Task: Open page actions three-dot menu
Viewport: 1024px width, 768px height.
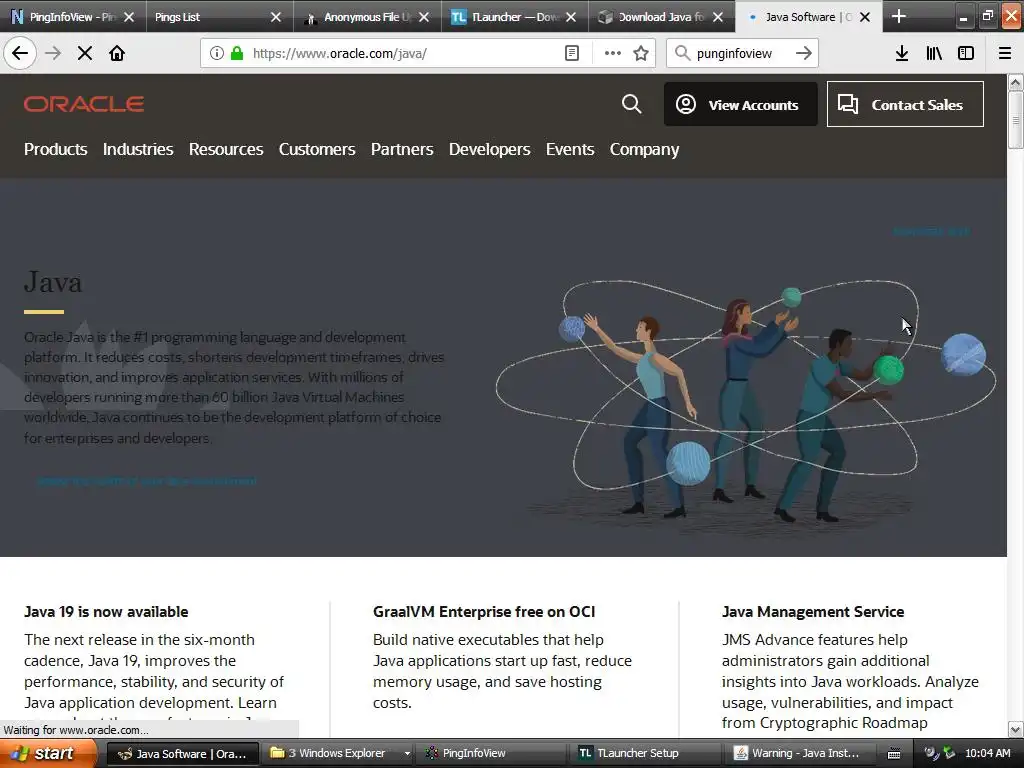Action: [x=613, y=53]
